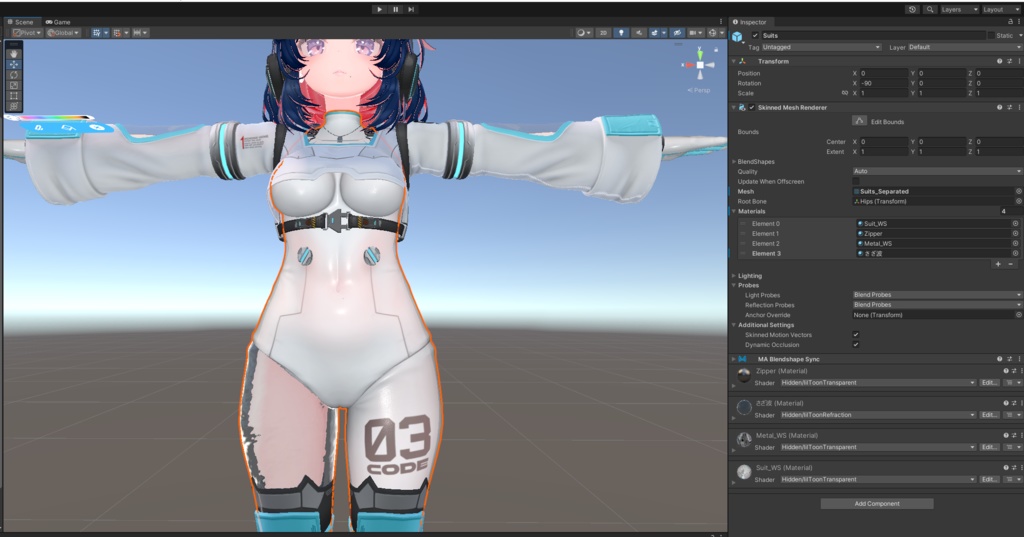Toggle 2D view mode
Screen dimensions: 1024x537
pos(603,33)
